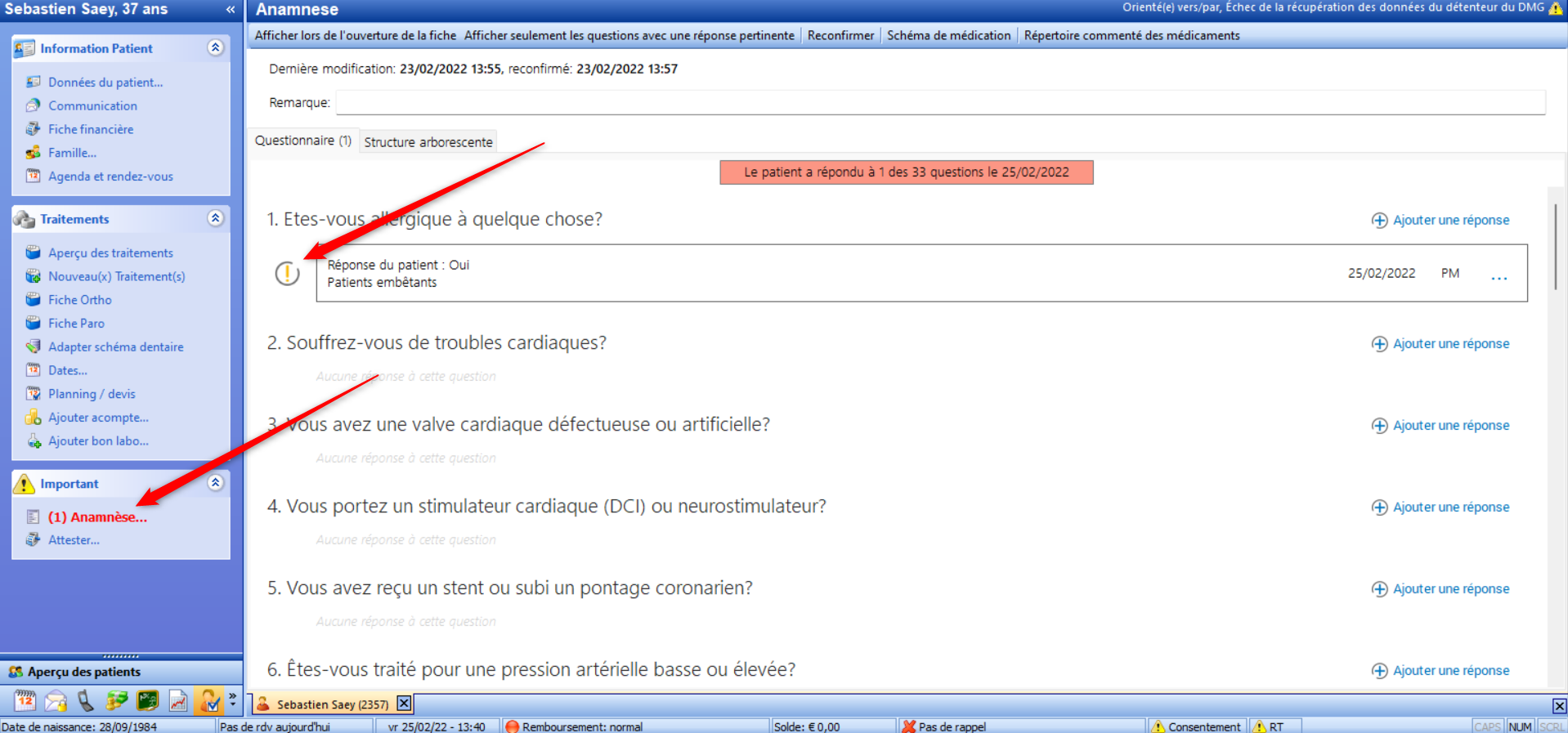Open the (1) Anamnèse link
The width and height of the screenshot is (1568, 733).
(97, 517)
